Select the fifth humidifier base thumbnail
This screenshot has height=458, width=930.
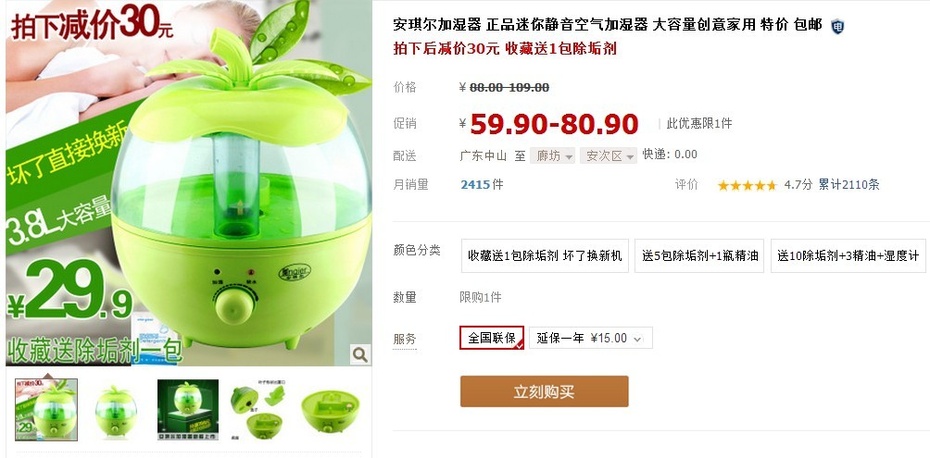pos(330,410)
